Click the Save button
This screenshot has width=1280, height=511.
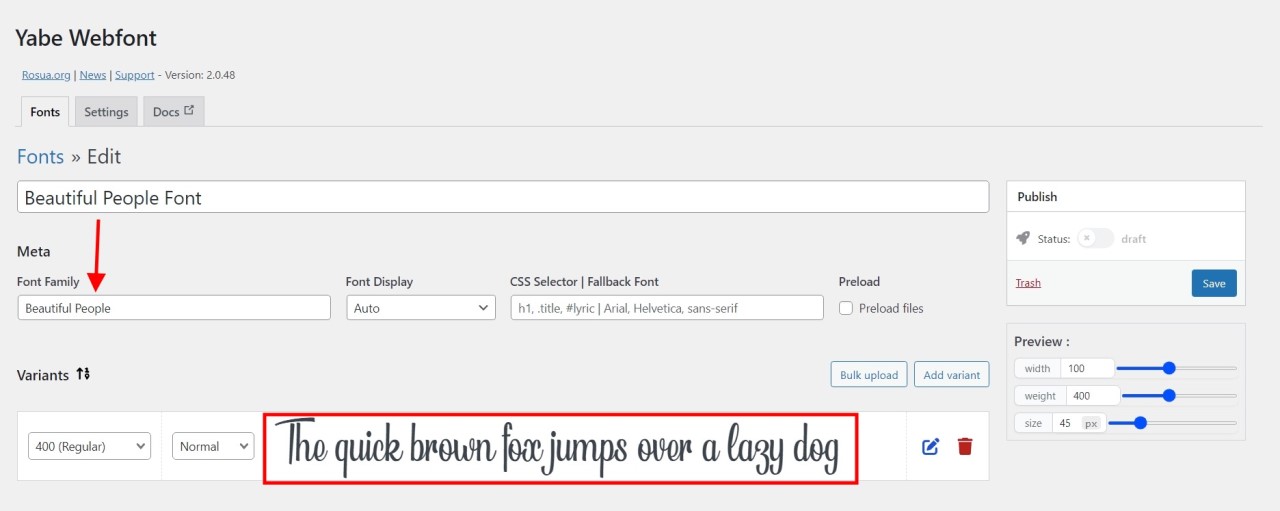point(1214,283)
